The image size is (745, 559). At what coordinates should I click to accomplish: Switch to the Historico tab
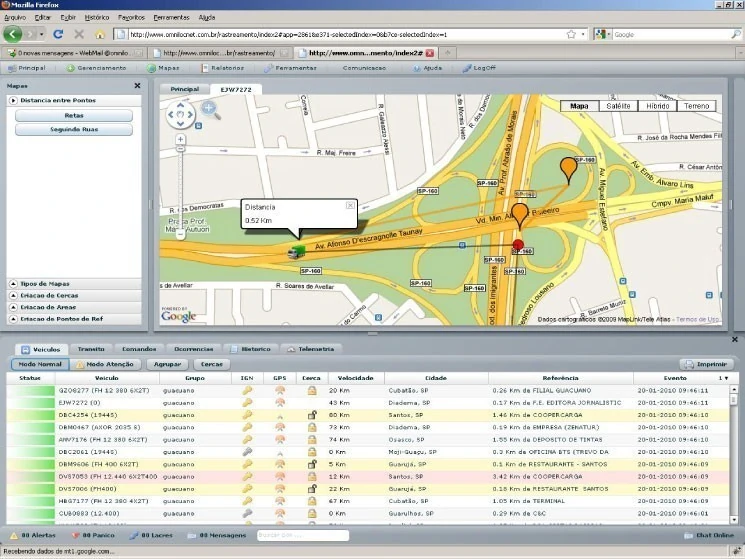click(251, 349)
